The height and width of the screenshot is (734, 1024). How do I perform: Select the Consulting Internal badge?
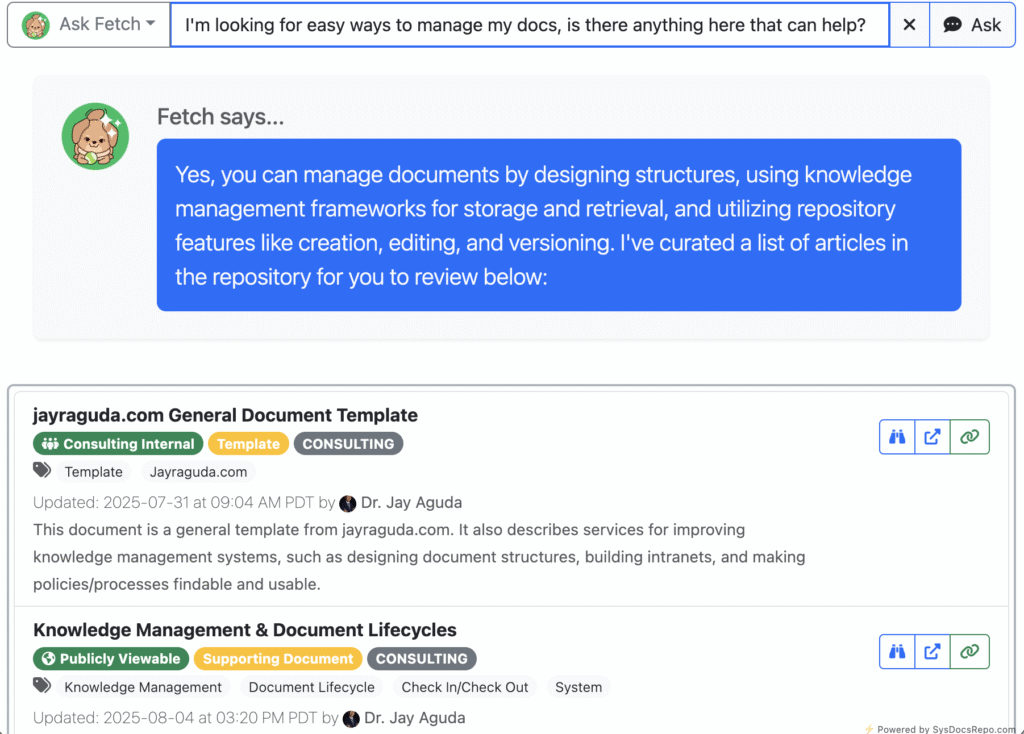tap(118, 444)
